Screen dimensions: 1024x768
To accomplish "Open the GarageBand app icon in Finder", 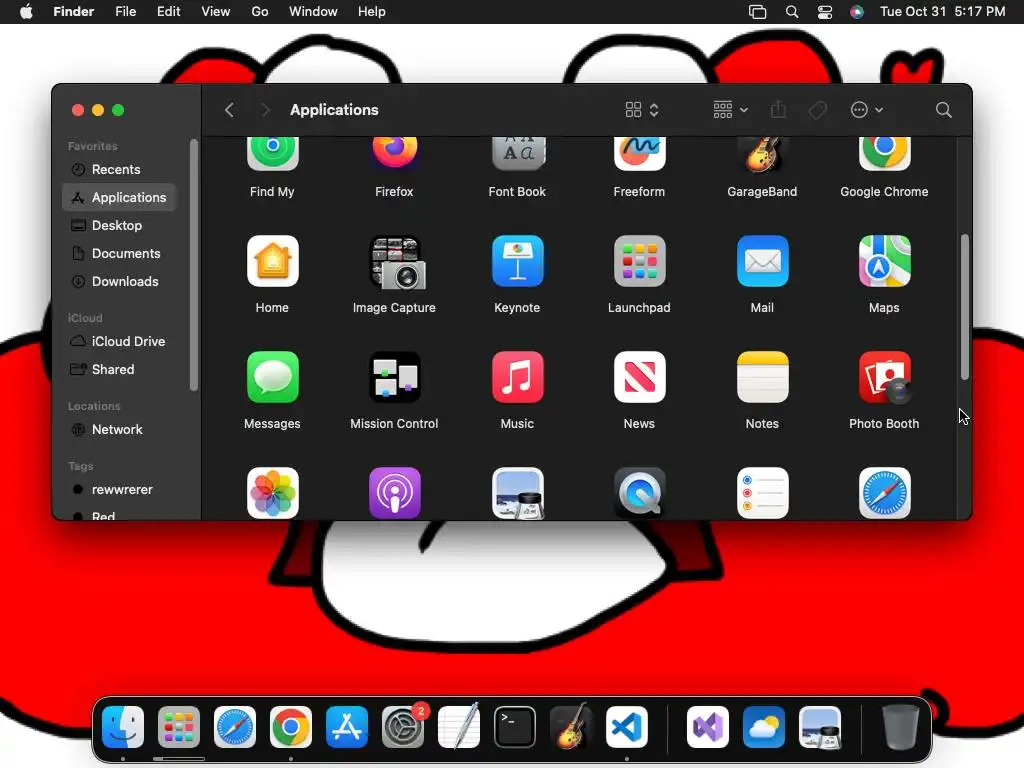I will click(762, 154).
